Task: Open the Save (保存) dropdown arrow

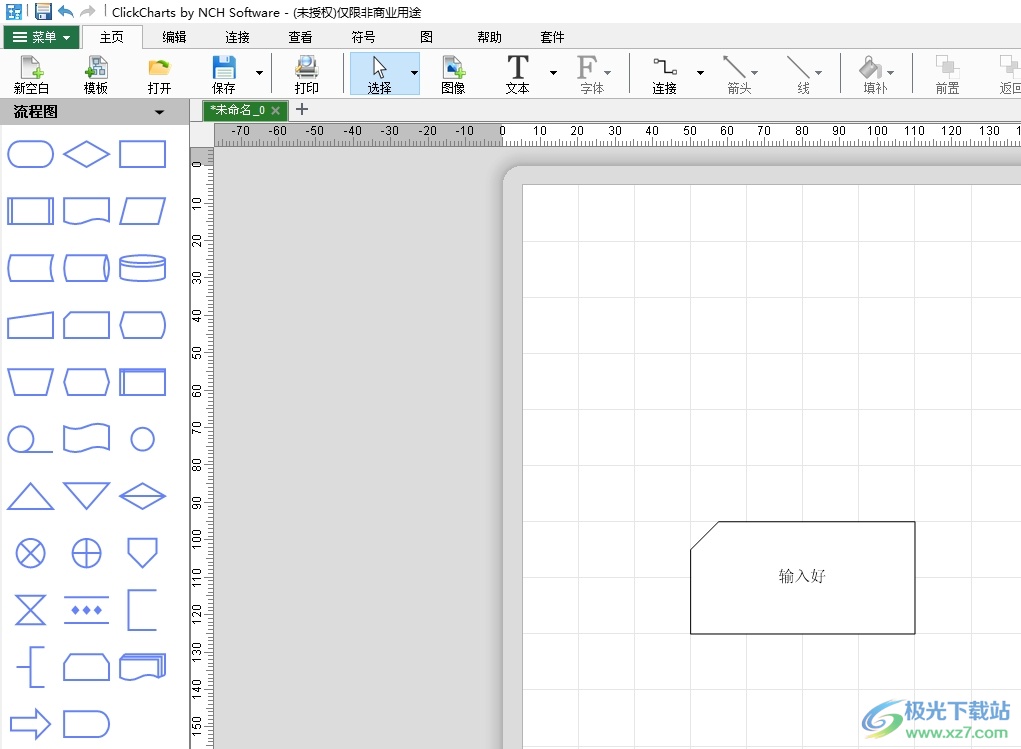Action: point(259,73)
